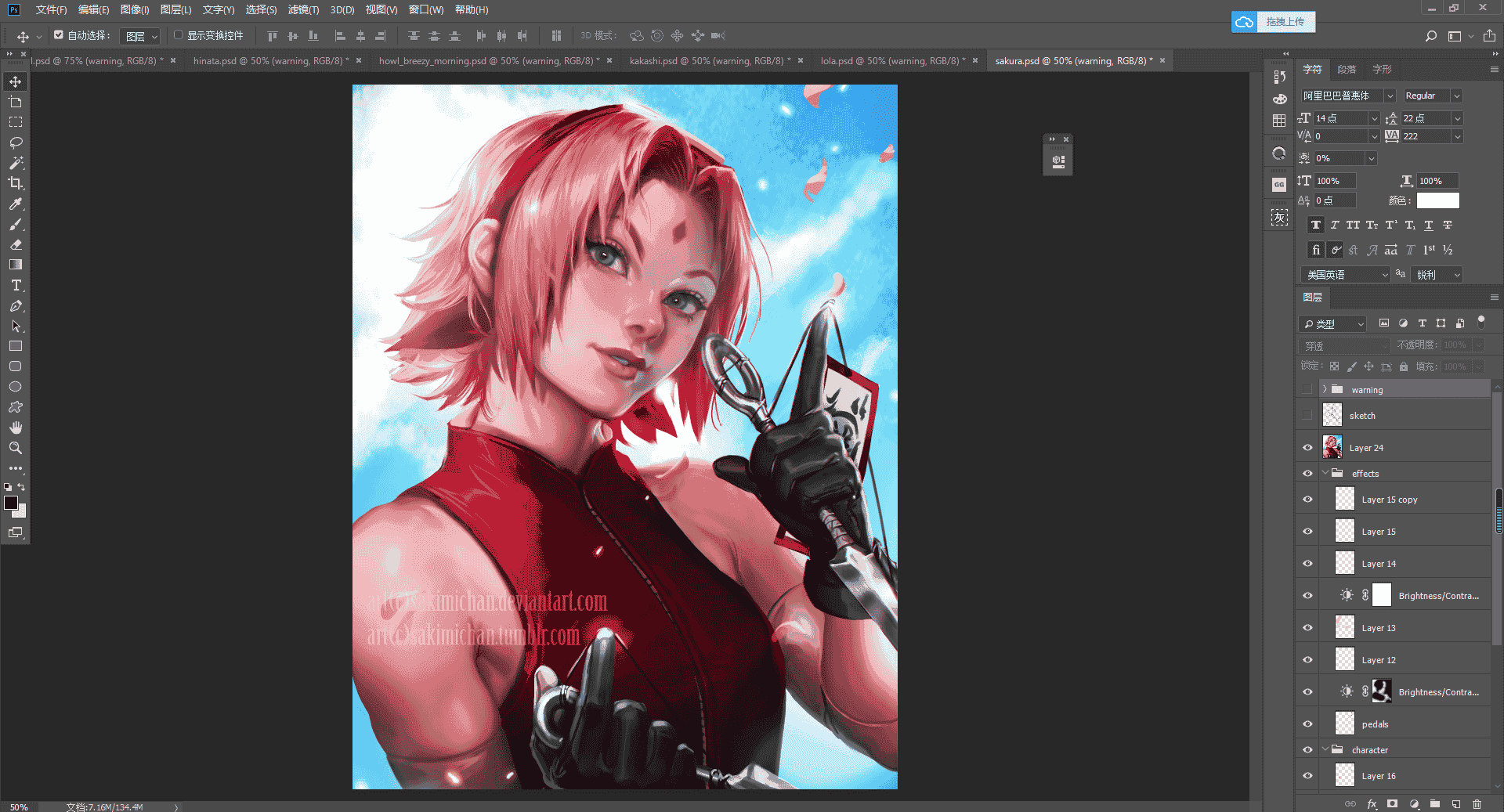The height and width of the screenshot is (812, 1504).
Task: Select the Brush tool
Action: [x=16, y=224]
